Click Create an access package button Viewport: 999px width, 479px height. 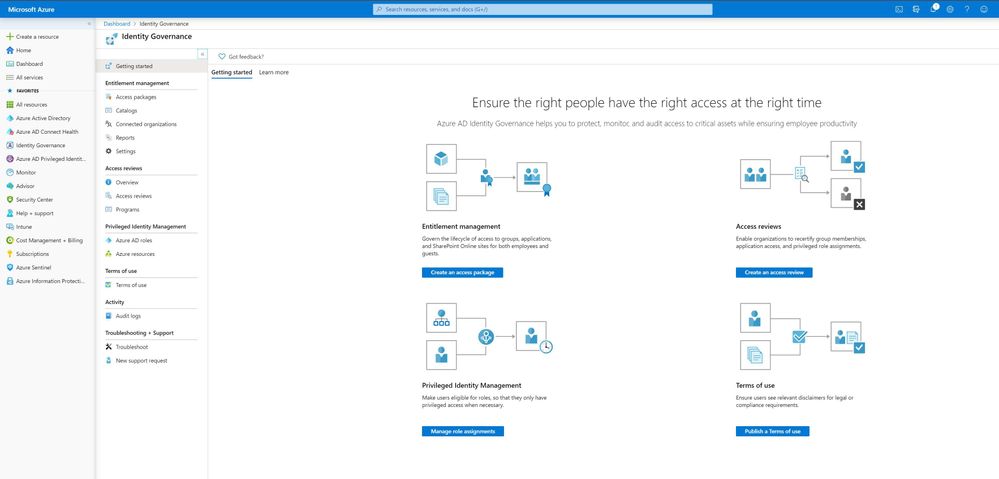click(x=463, y=273)
